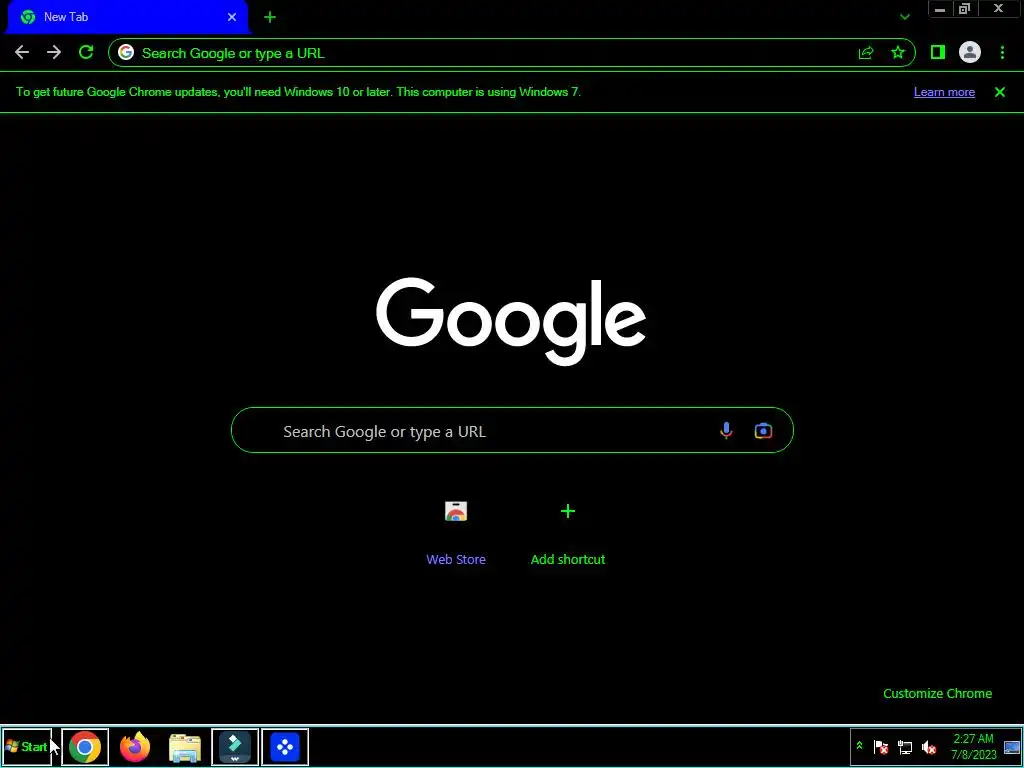Open the profile avatar menu
Image resolution: width=1024 pixels, height=768 pixels.
pyautogui.click(x=970, y=52)
